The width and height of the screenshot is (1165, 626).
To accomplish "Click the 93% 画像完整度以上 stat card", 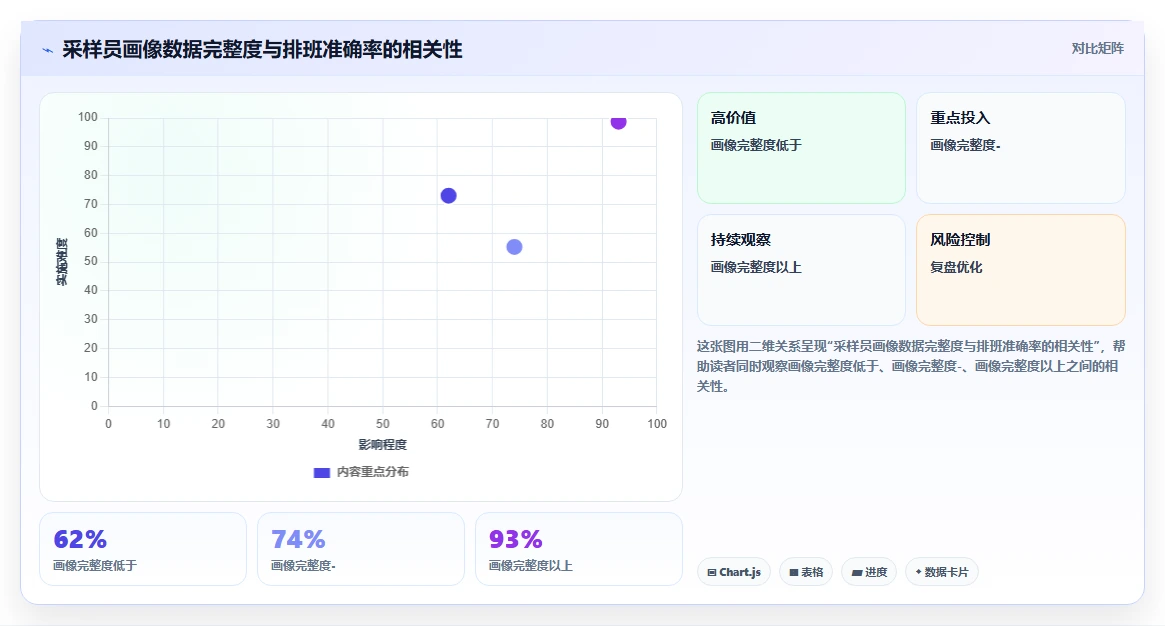I will coord(579,549).
